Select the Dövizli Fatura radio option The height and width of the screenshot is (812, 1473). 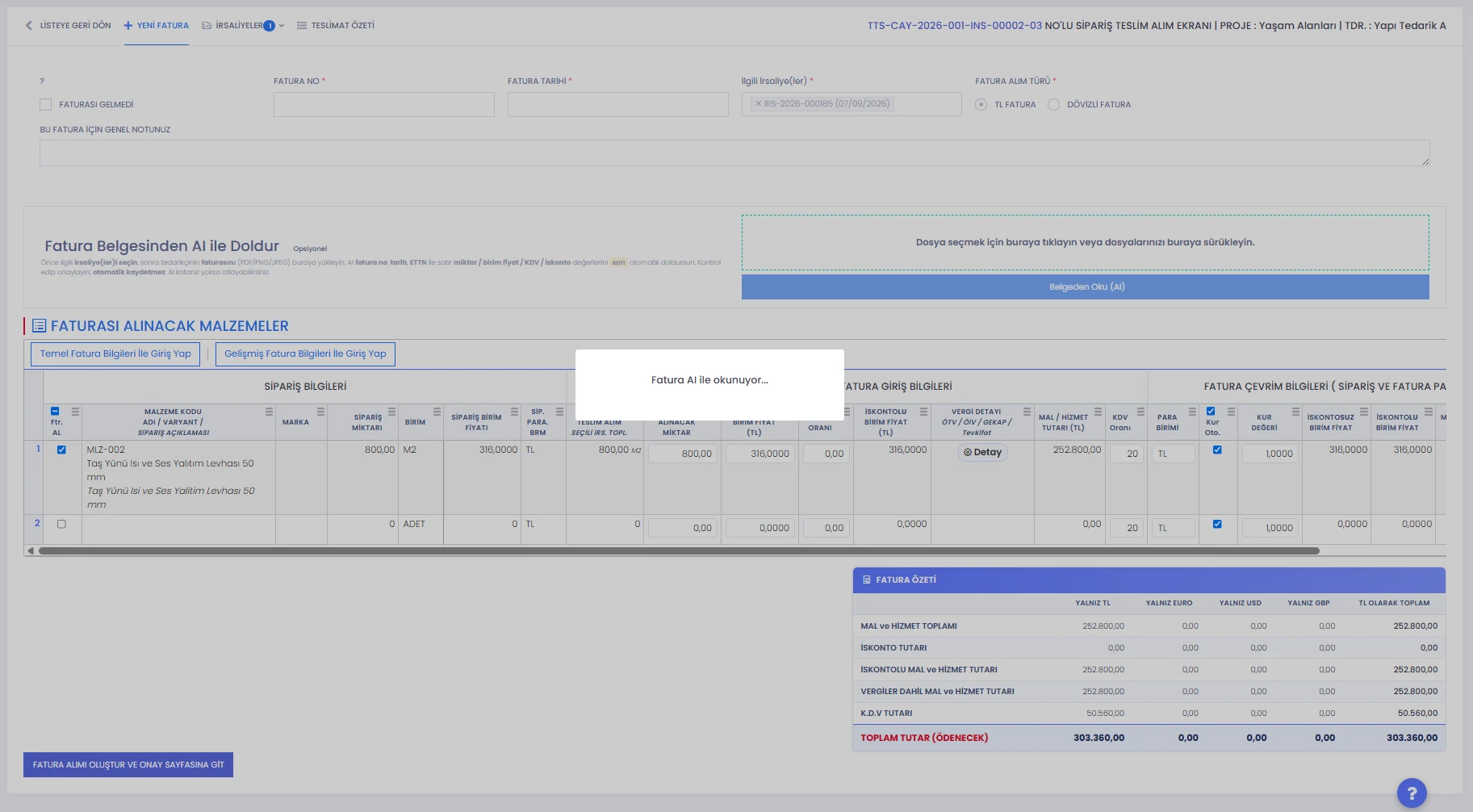pos(1053,105)
